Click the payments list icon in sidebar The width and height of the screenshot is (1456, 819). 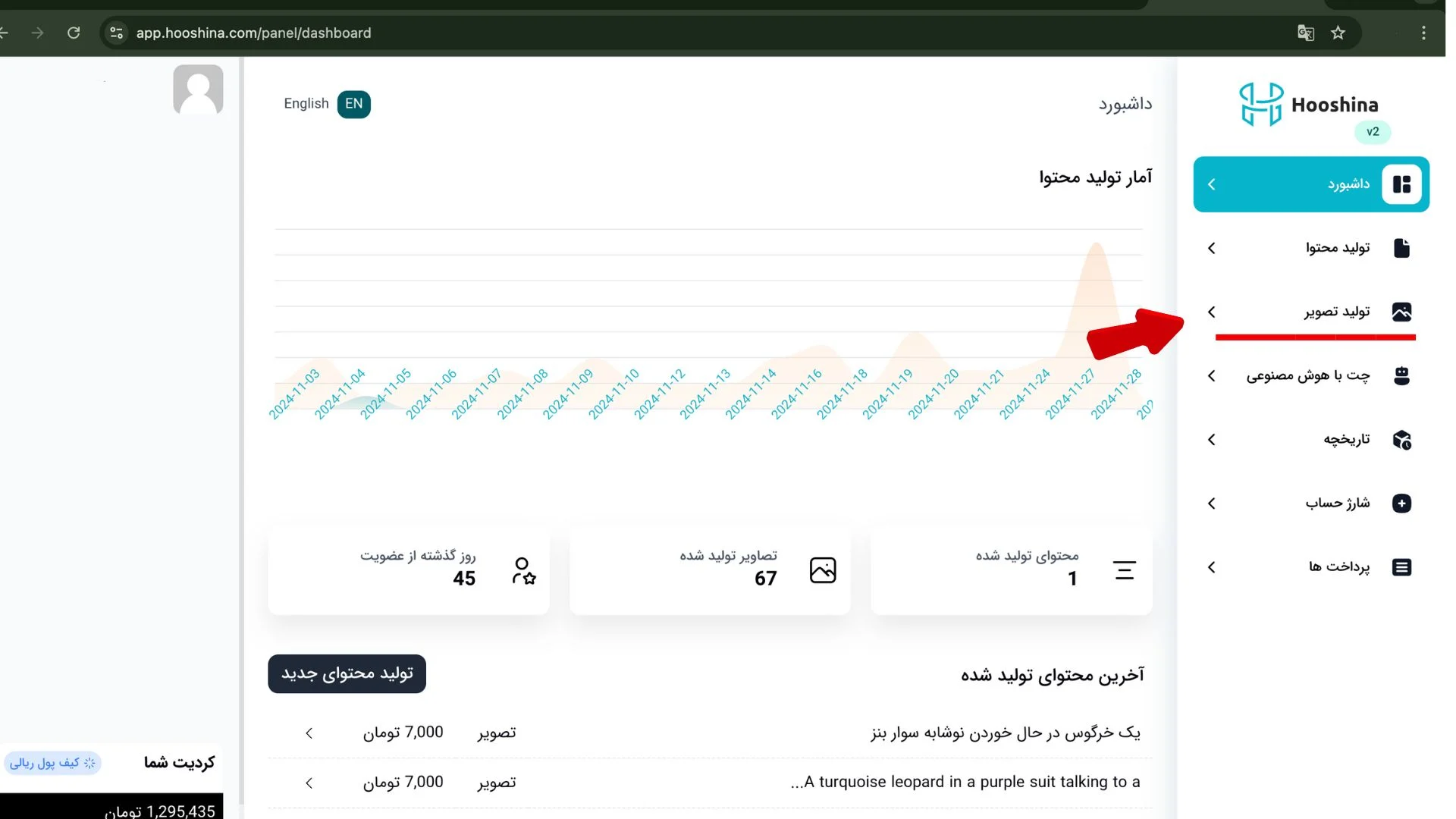click(x=1401, y=567)
